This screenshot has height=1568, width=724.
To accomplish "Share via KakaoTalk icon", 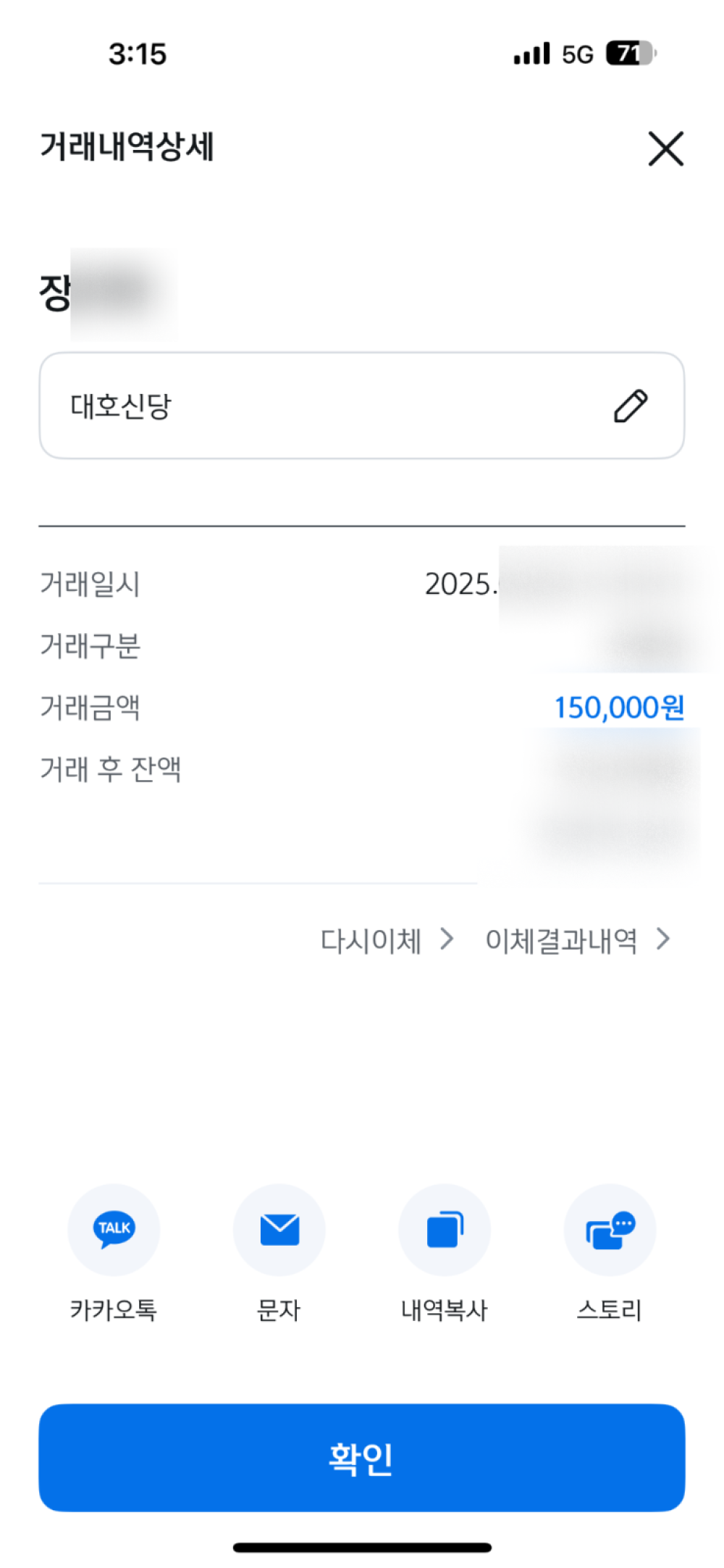I will click(x=114, y=1229).
